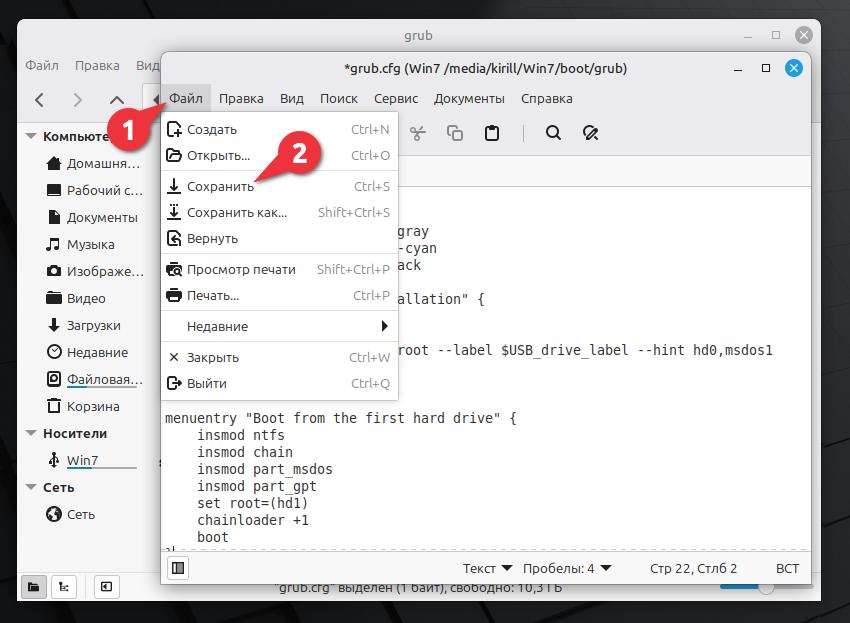The image size is (850, 623).
Task: Go back in file manager toolbar
Action: point(39,100)
